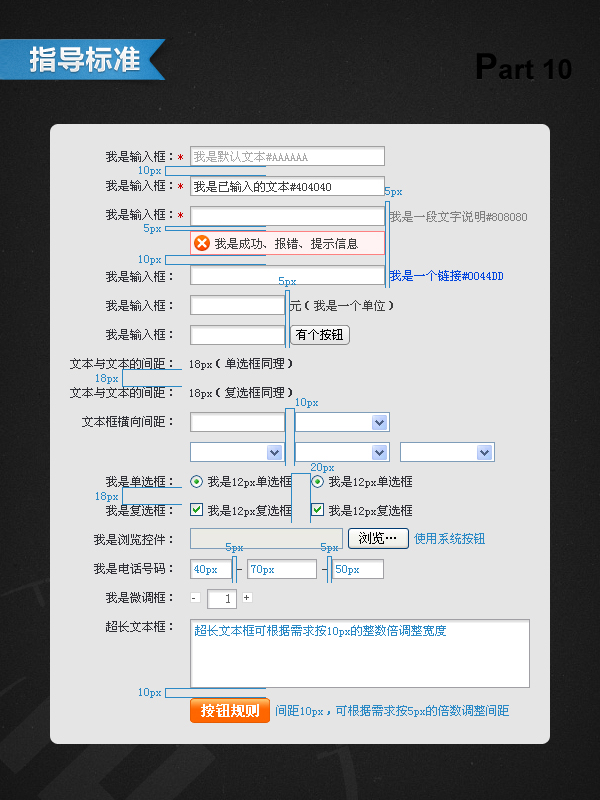Click the 使用系统按钮 link text
The width and height of the screenshot is (600, 800).
pyautogui.click(x=449, y=539)
